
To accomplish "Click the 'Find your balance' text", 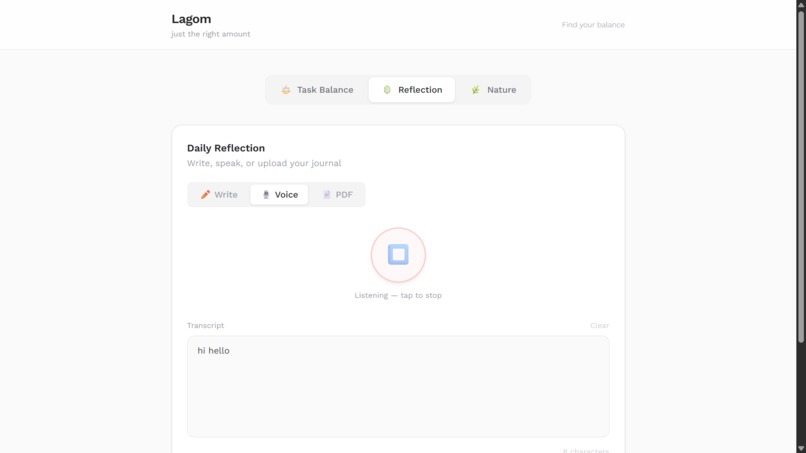I will 593,25.
